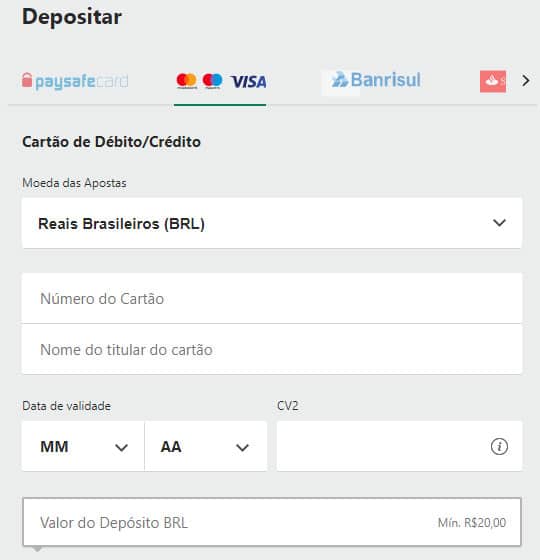Select the paysafecard payment tab
Viewport: 540px width, 560px height.
[x=75, y=81]
